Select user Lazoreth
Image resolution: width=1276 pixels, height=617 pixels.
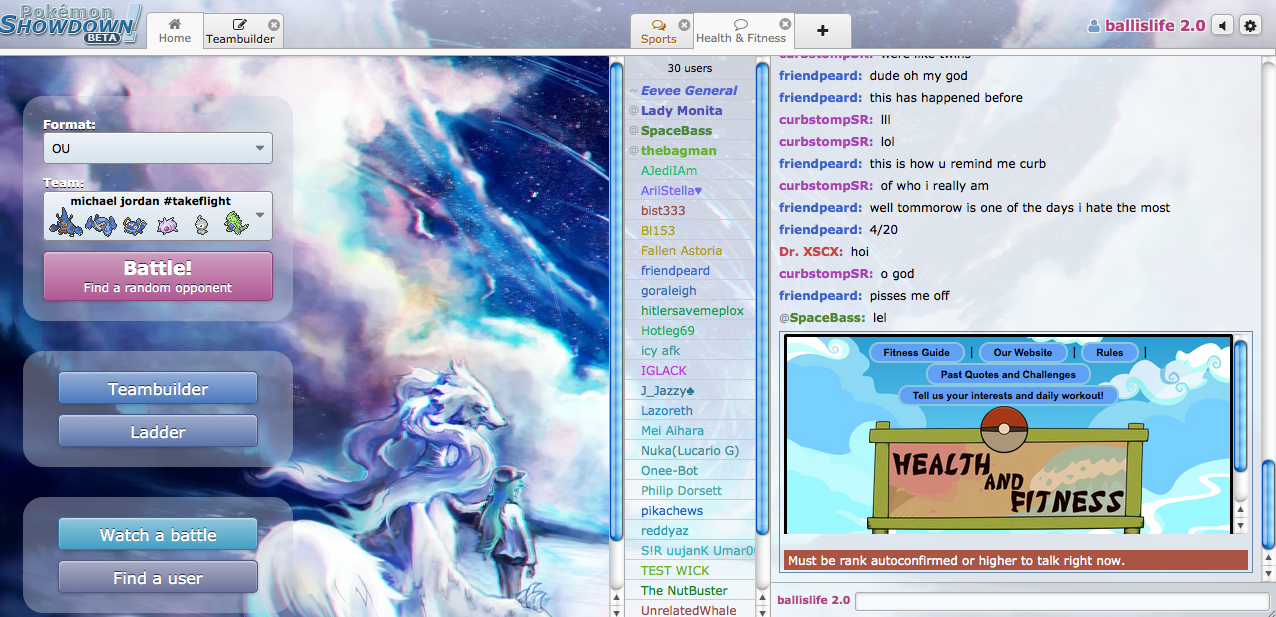tap(690, 411)
